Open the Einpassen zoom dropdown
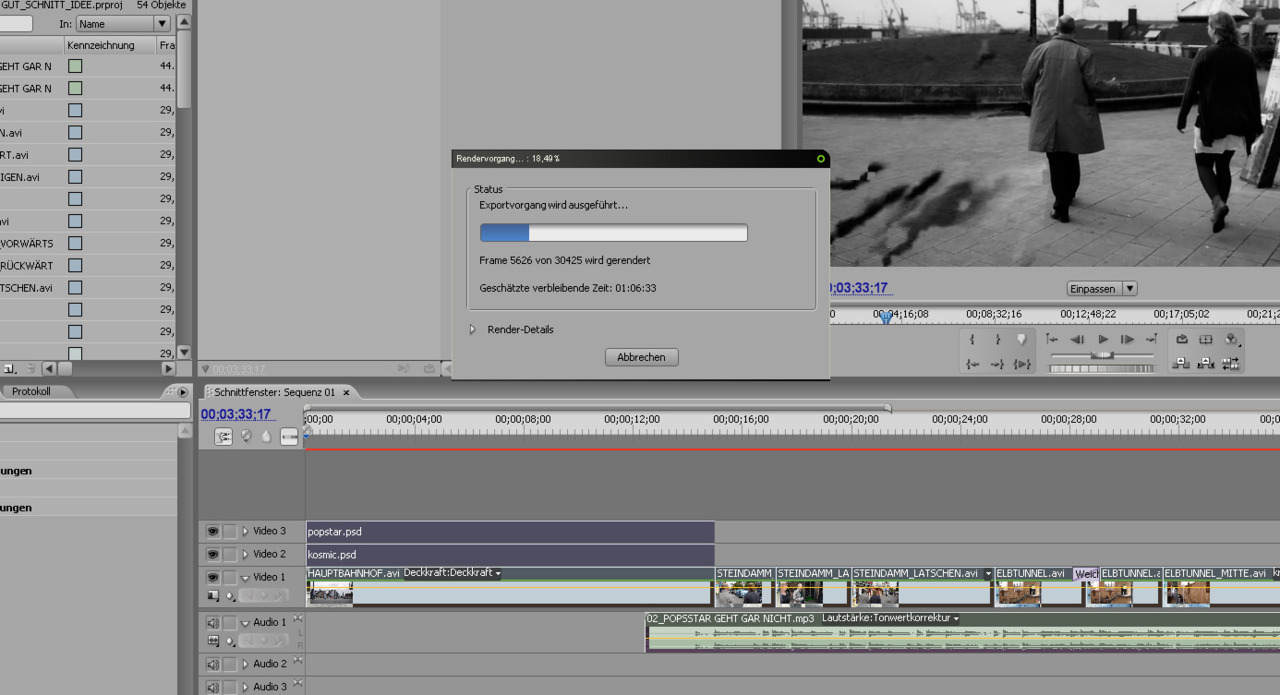Screen dimensions: 1280x695 [1102, 289]
